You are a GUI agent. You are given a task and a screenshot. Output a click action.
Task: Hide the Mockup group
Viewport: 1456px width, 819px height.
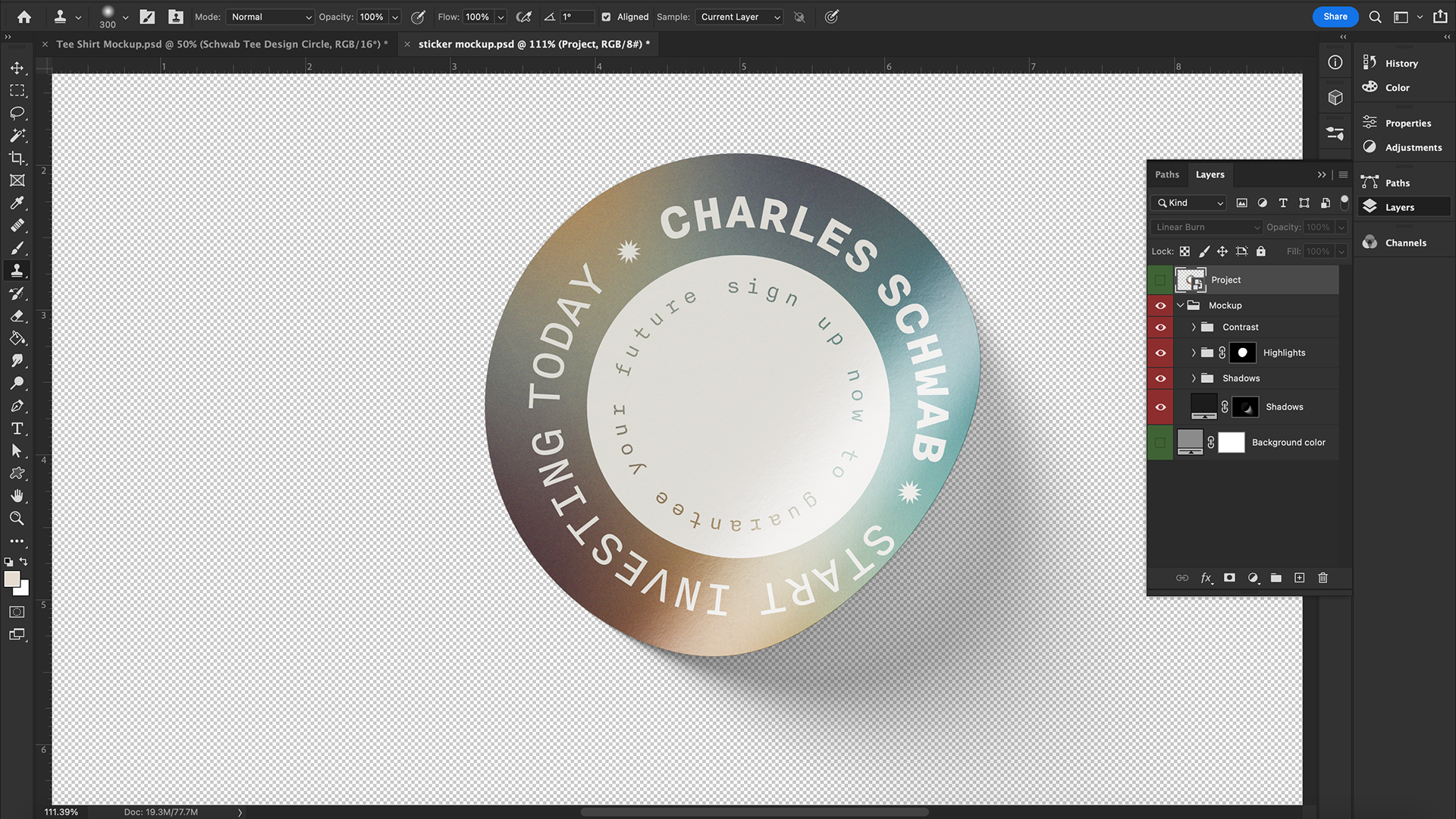point(1160,306)
